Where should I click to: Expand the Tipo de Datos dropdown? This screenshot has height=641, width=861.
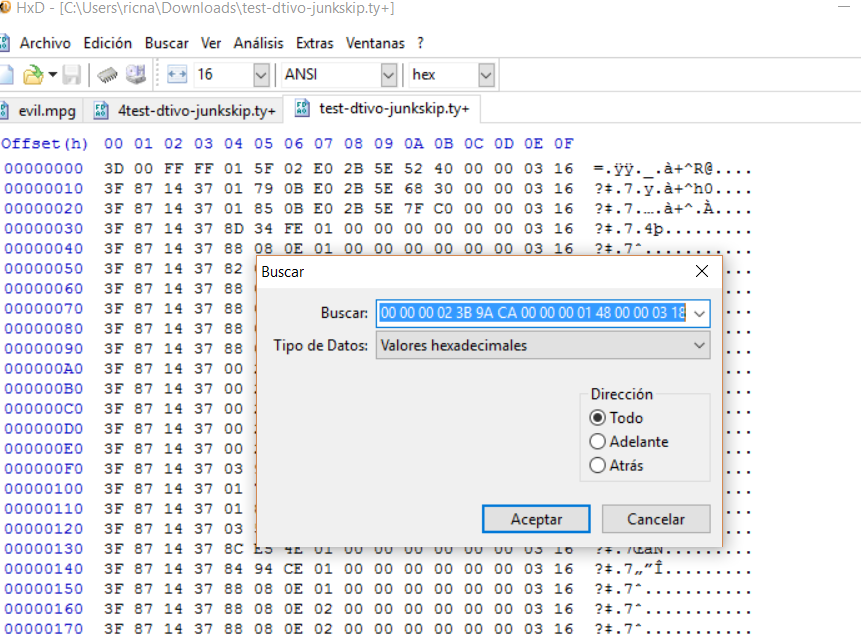(698, 346)
